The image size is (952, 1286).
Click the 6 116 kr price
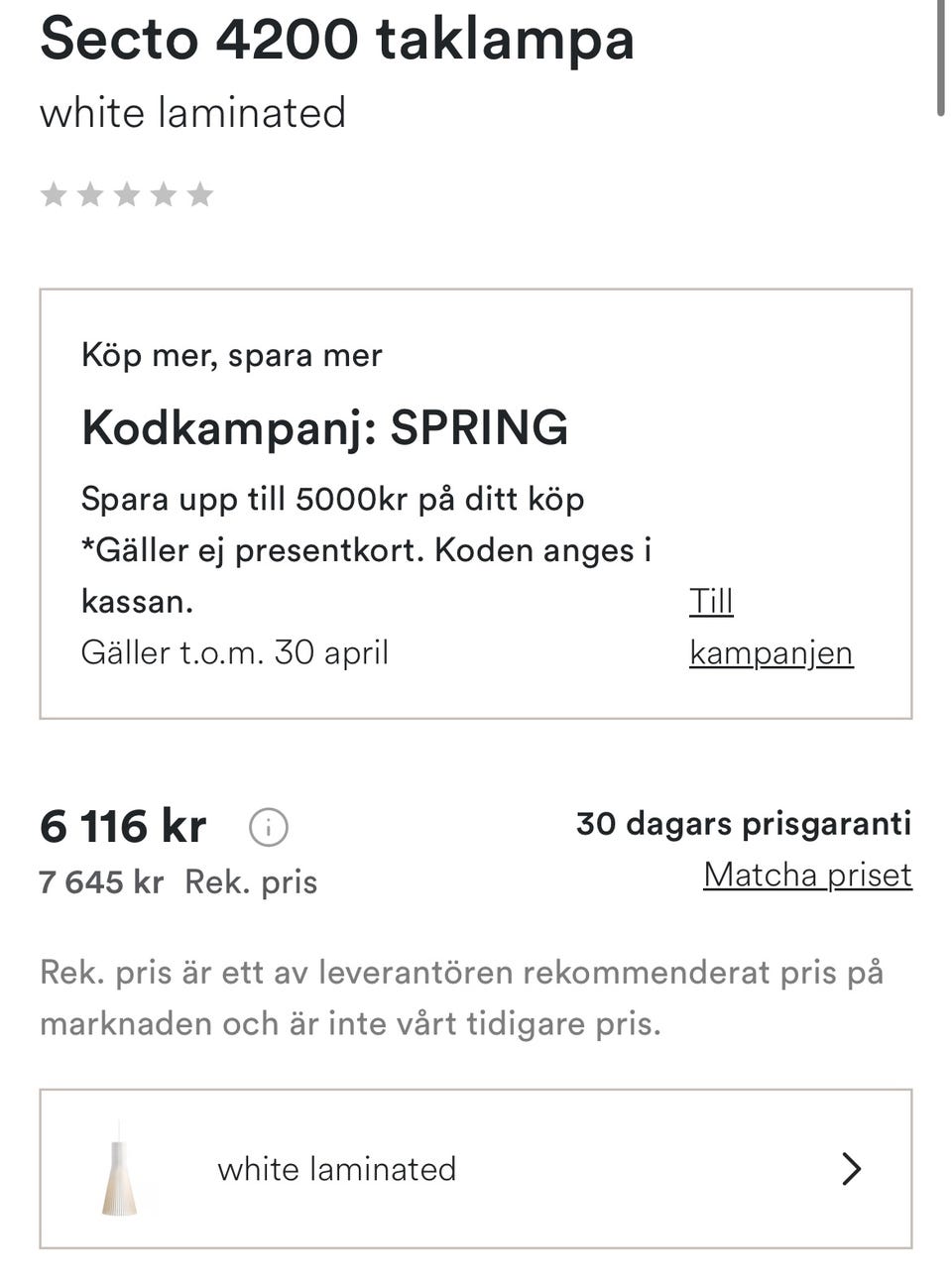[x=123, y=827]
